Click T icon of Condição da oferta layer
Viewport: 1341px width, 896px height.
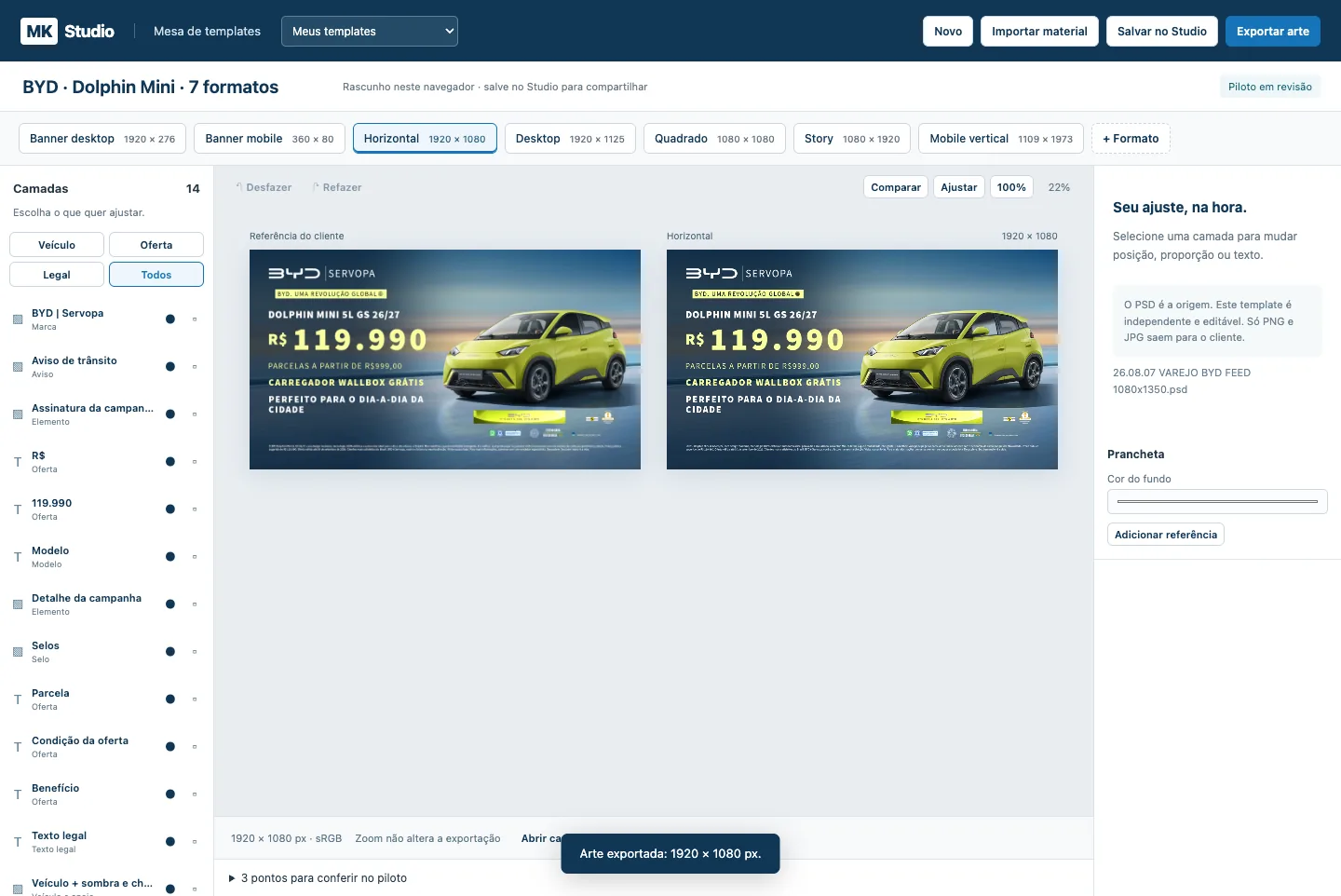pos(18,747)
